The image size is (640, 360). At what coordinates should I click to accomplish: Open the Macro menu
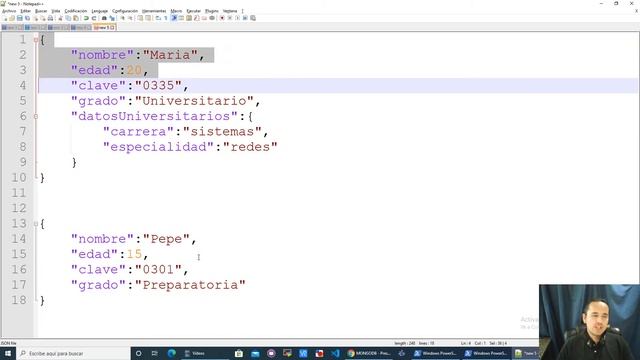click(176, 11)
